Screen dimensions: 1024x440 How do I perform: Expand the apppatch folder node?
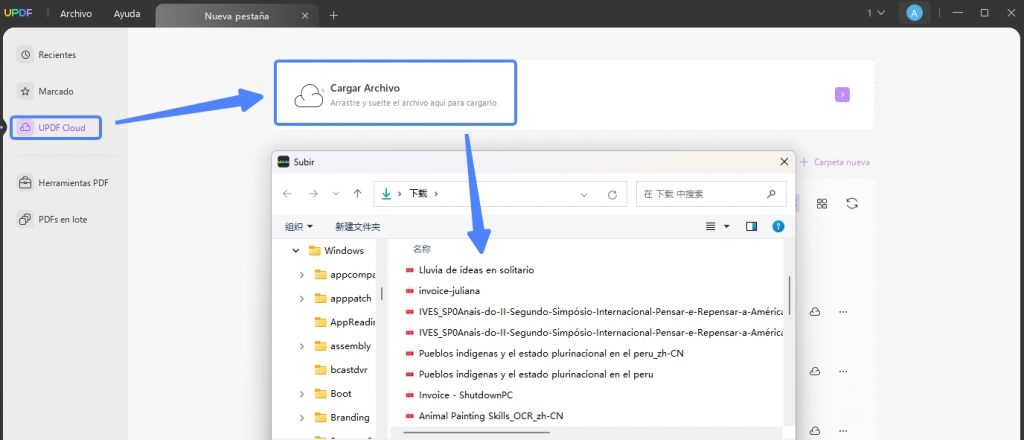click(x=302, y=298)
